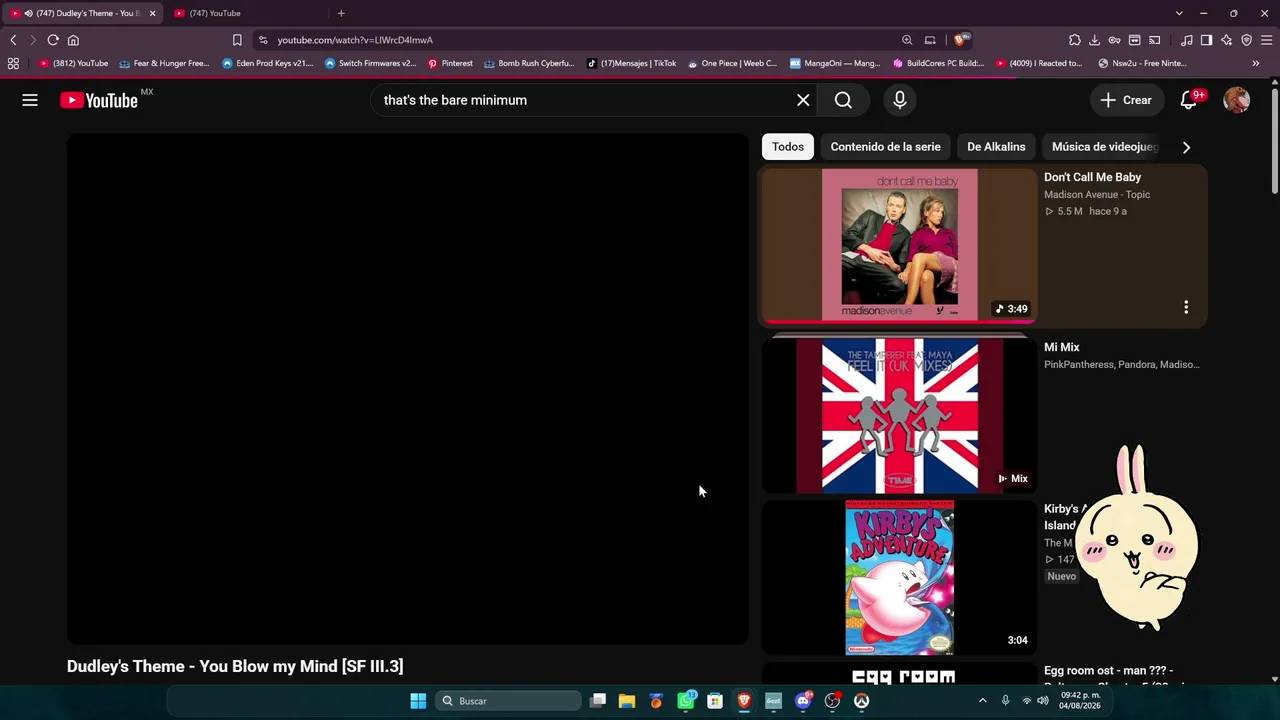The height and width of the screenshot is (720, 1280).
Task: Open the Brave Shields lion icon
Action: [x=961, y=40]
